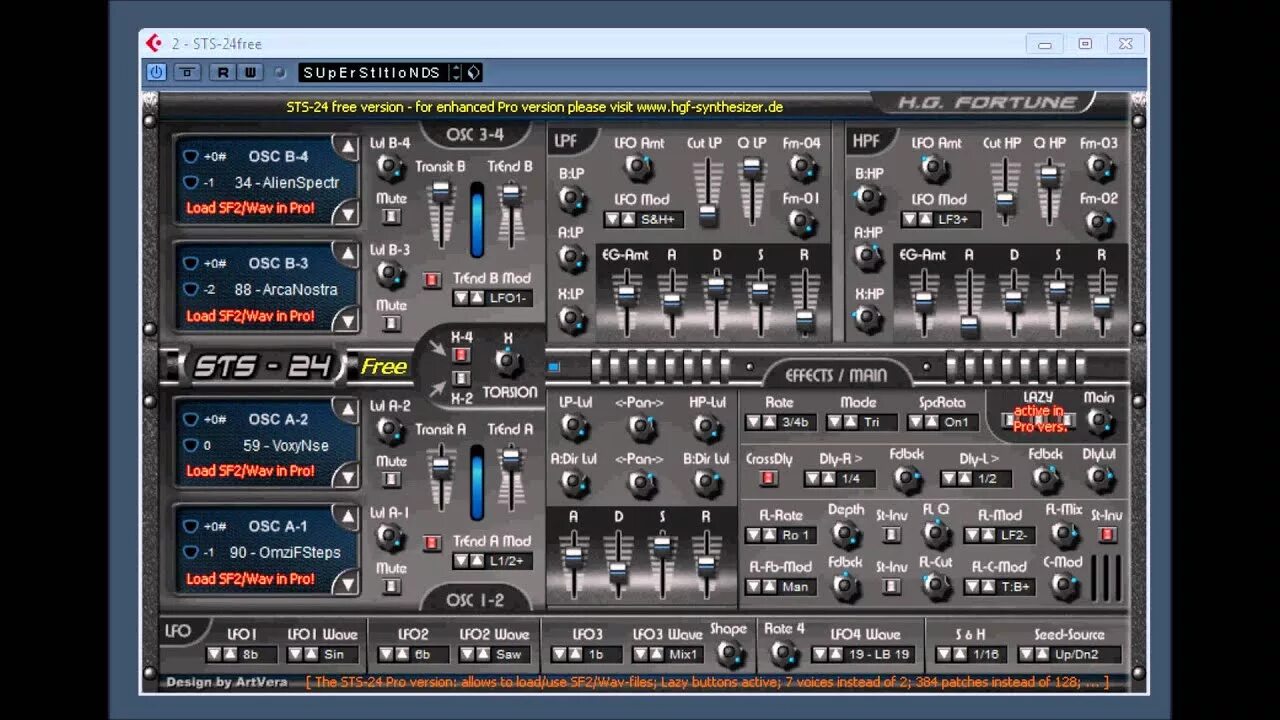Mute oscillator A-1
Screen dimensions: 1280x720
(x=391, y=586)
